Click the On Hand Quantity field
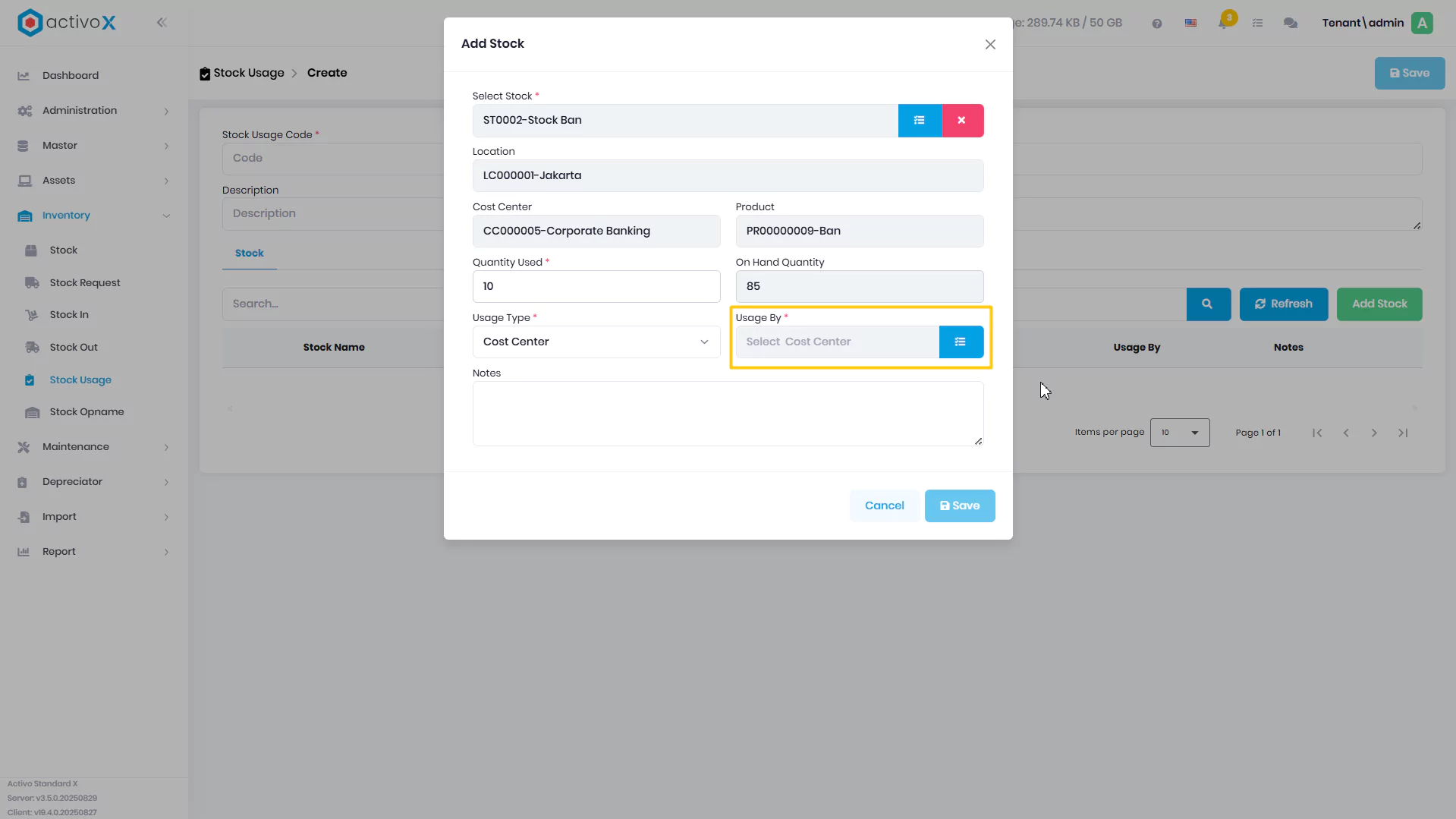Image resolution: width=1456 pixels, height=819 pixels. tap(860, 286)
